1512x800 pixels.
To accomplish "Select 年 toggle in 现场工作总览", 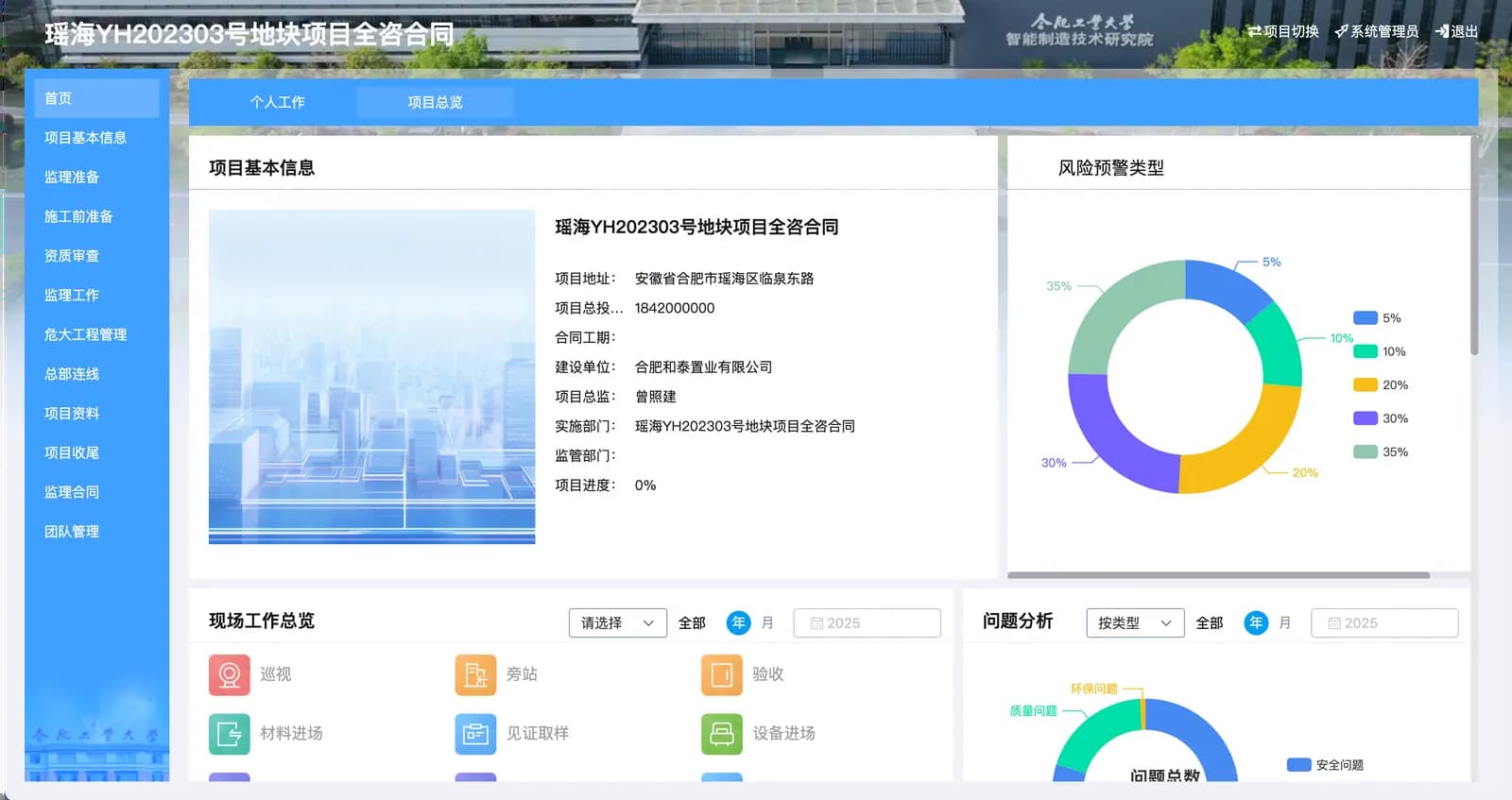I will pyautogui.click(x=739, y=622).
